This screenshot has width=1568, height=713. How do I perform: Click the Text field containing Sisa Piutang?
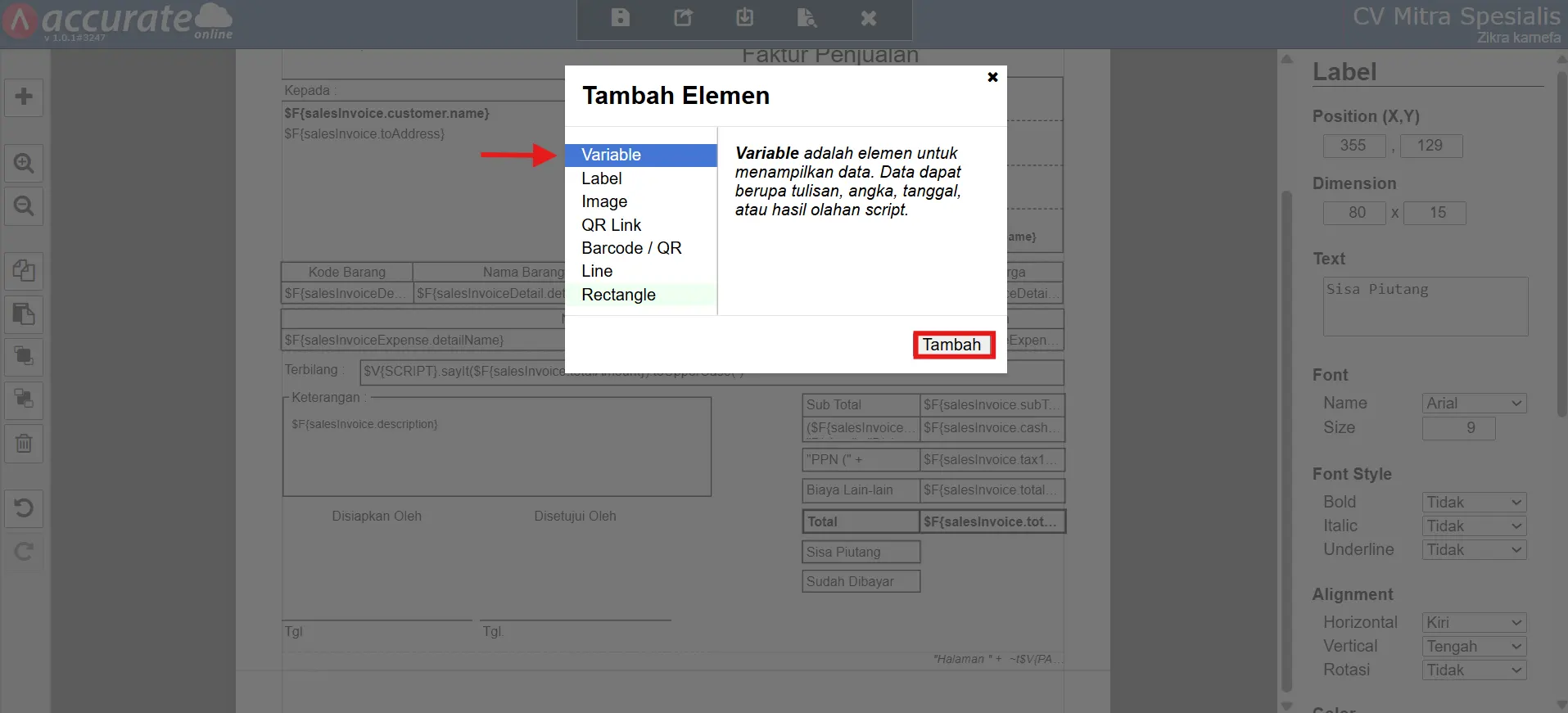tap(1425, 306)
